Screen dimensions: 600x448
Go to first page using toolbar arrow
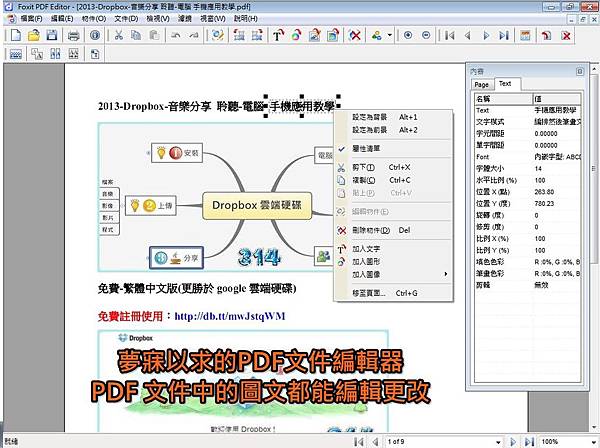pos(450,36)
